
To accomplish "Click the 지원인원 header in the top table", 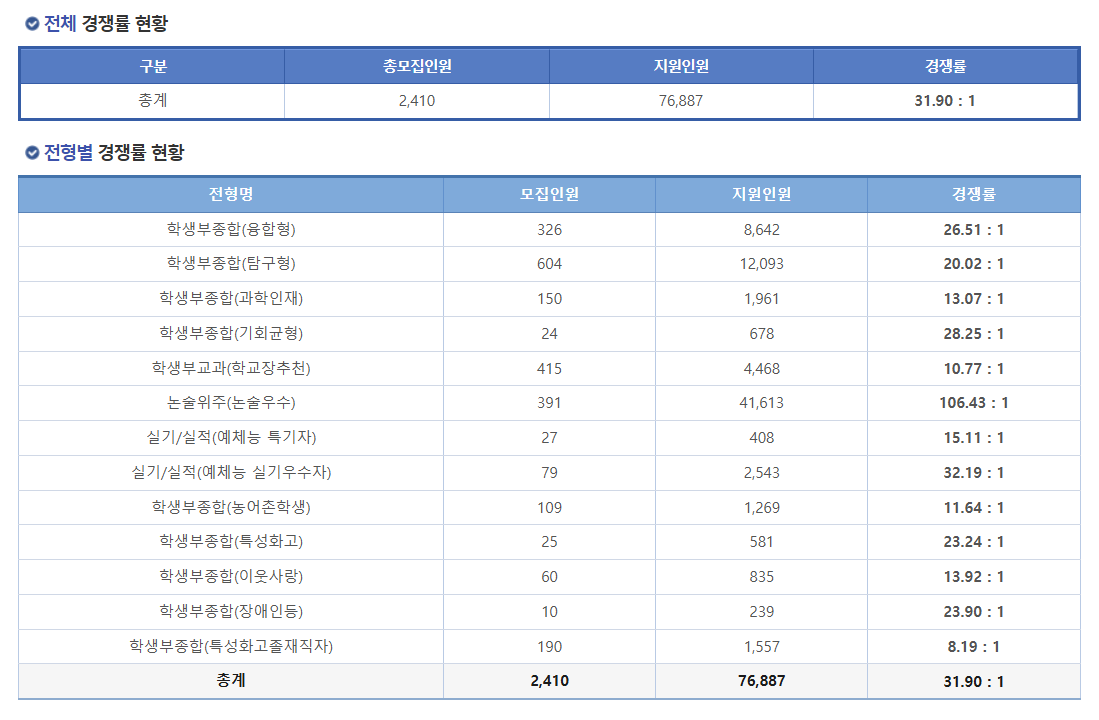I will pyautogui.click(x=681, y=66).
